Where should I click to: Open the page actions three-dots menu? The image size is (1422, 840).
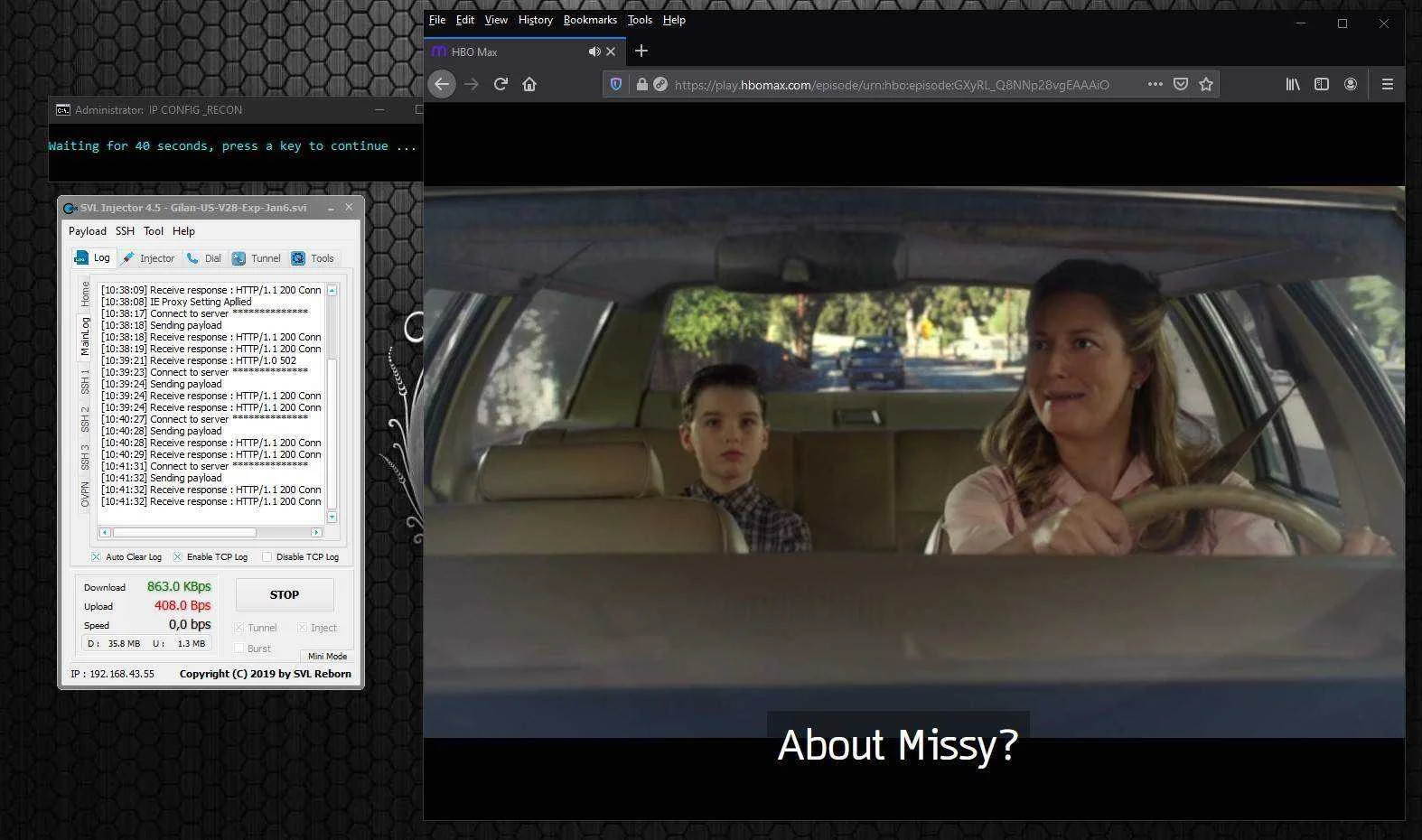tap(1155, 84)
